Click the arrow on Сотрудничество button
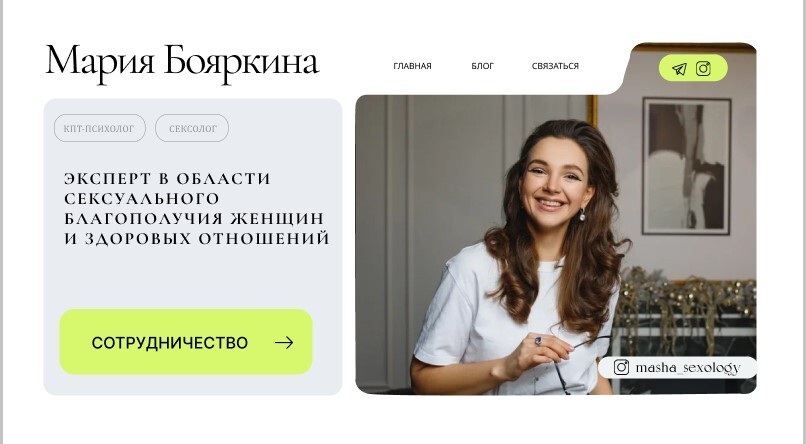806x444 pixels. (284, 343)
